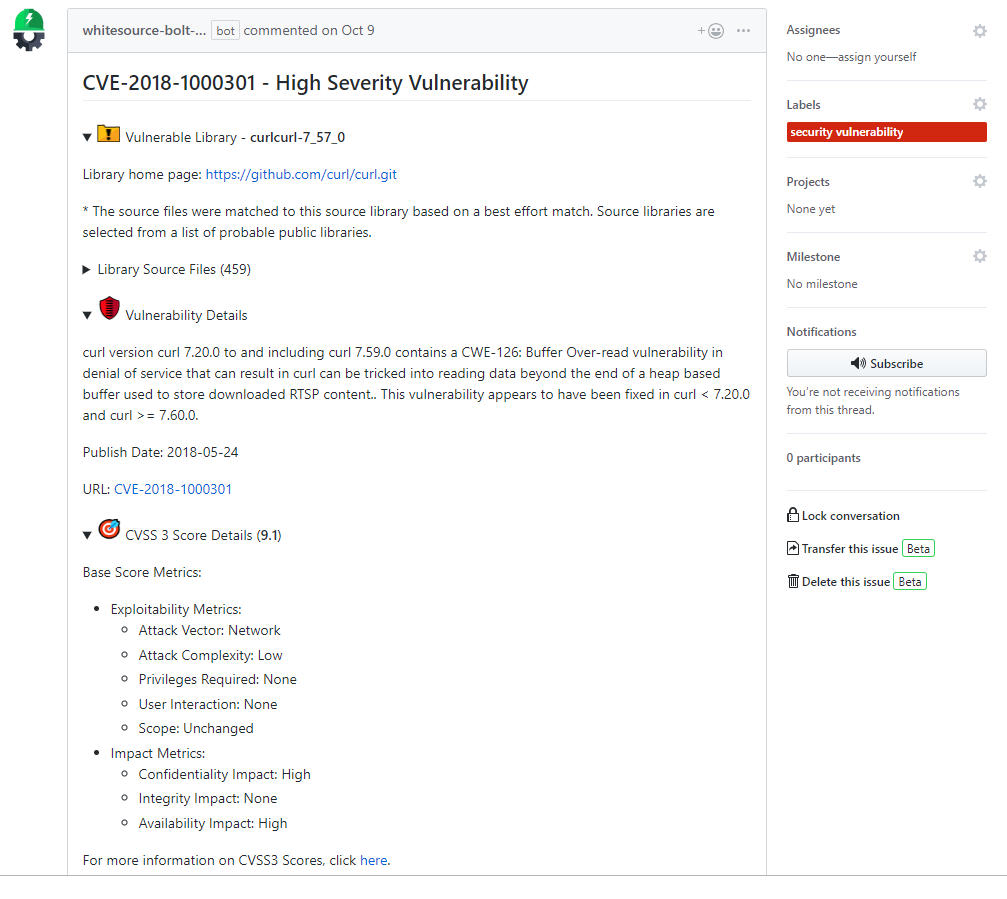Open the comment options kebab menu
1007x899 pixels.
click(x=743, y=30)
